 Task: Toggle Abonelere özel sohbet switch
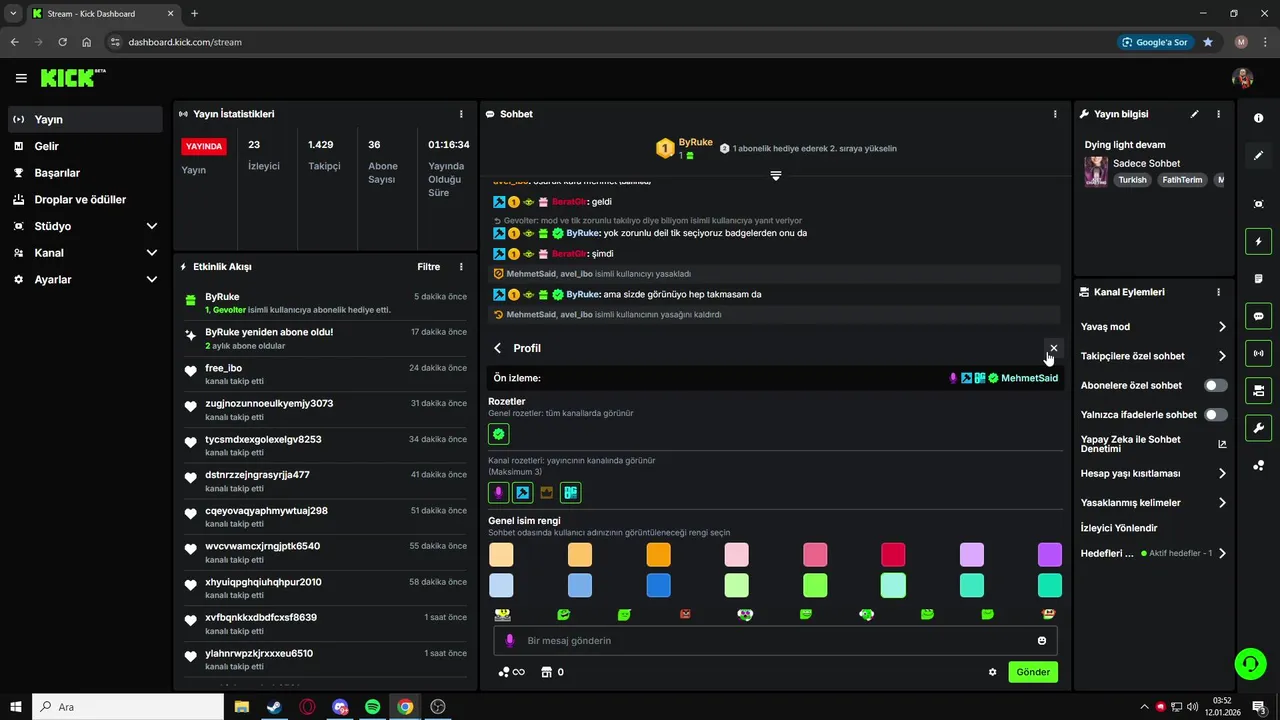click(1216, 385)
